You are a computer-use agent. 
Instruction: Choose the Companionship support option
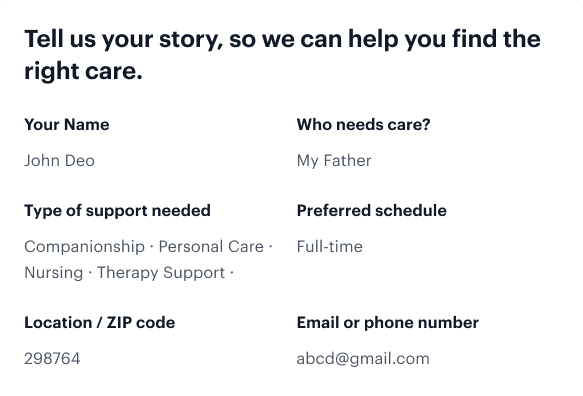click(84, 247)
